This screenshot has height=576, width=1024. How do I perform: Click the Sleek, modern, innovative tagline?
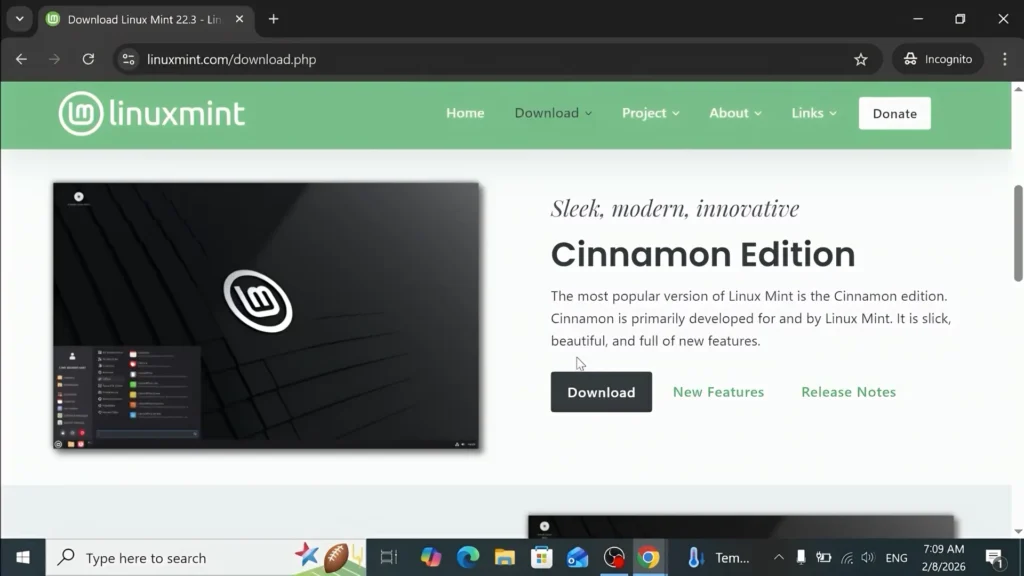[x=675, y=208]
